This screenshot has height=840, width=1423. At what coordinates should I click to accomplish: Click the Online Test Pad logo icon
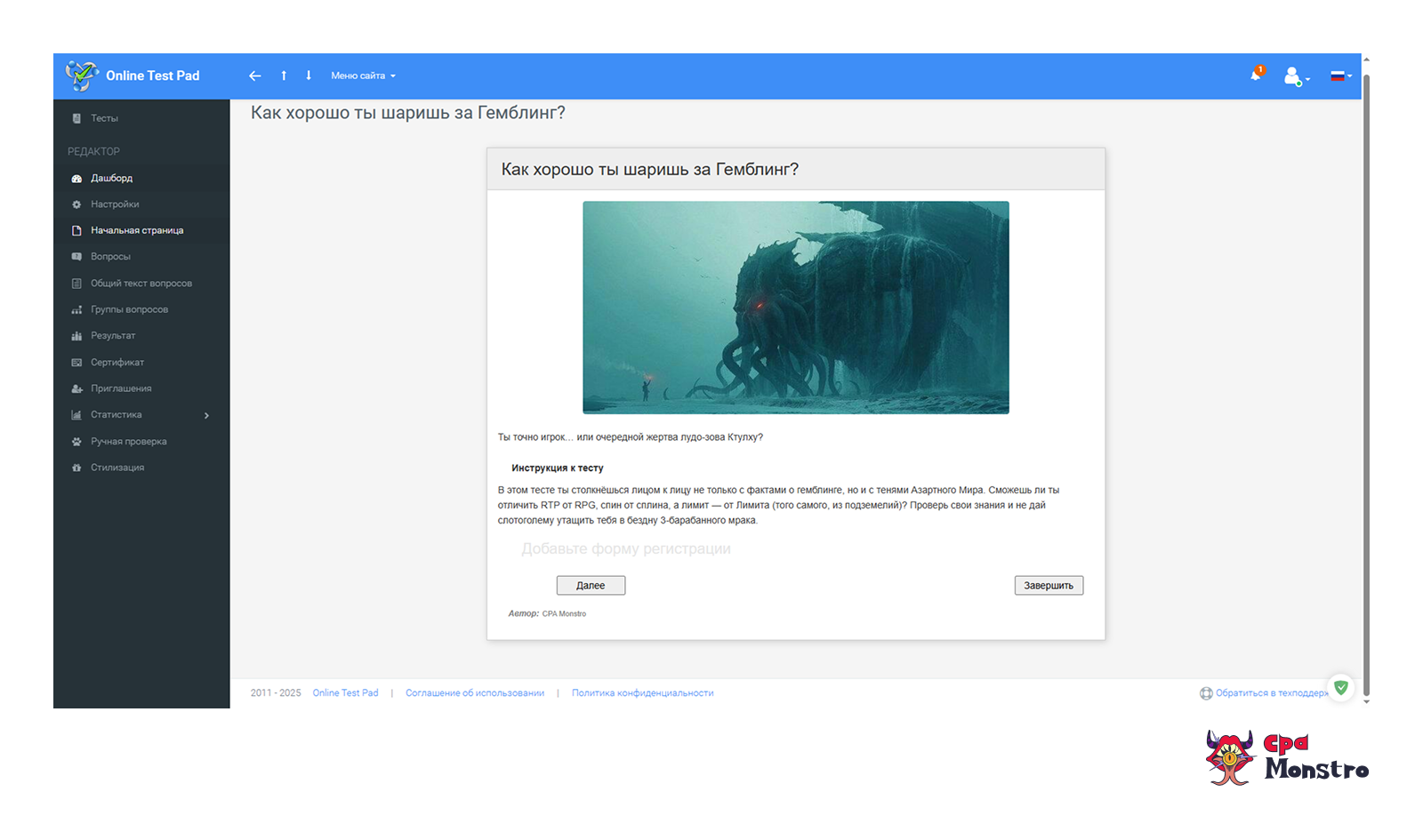coord(82,76)
